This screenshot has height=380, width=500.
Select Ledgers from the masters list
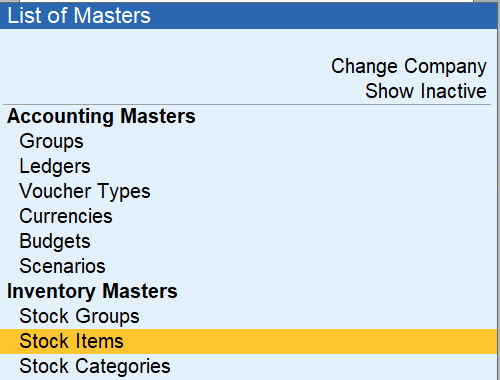point(55,166)
